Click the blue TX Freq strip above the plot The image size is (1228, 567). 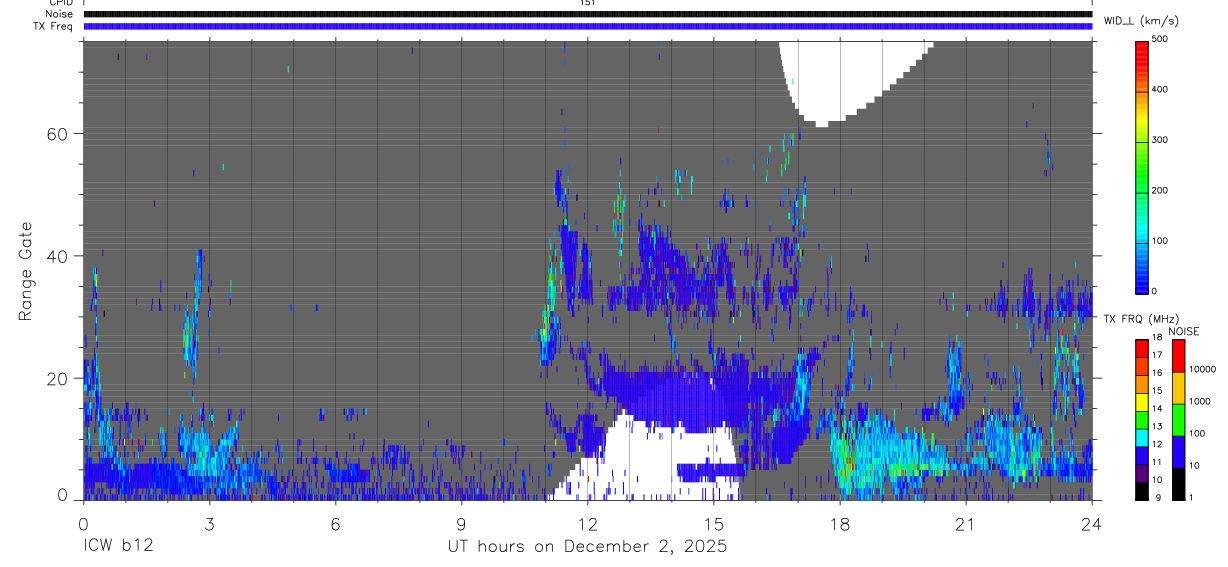[587, 26]
